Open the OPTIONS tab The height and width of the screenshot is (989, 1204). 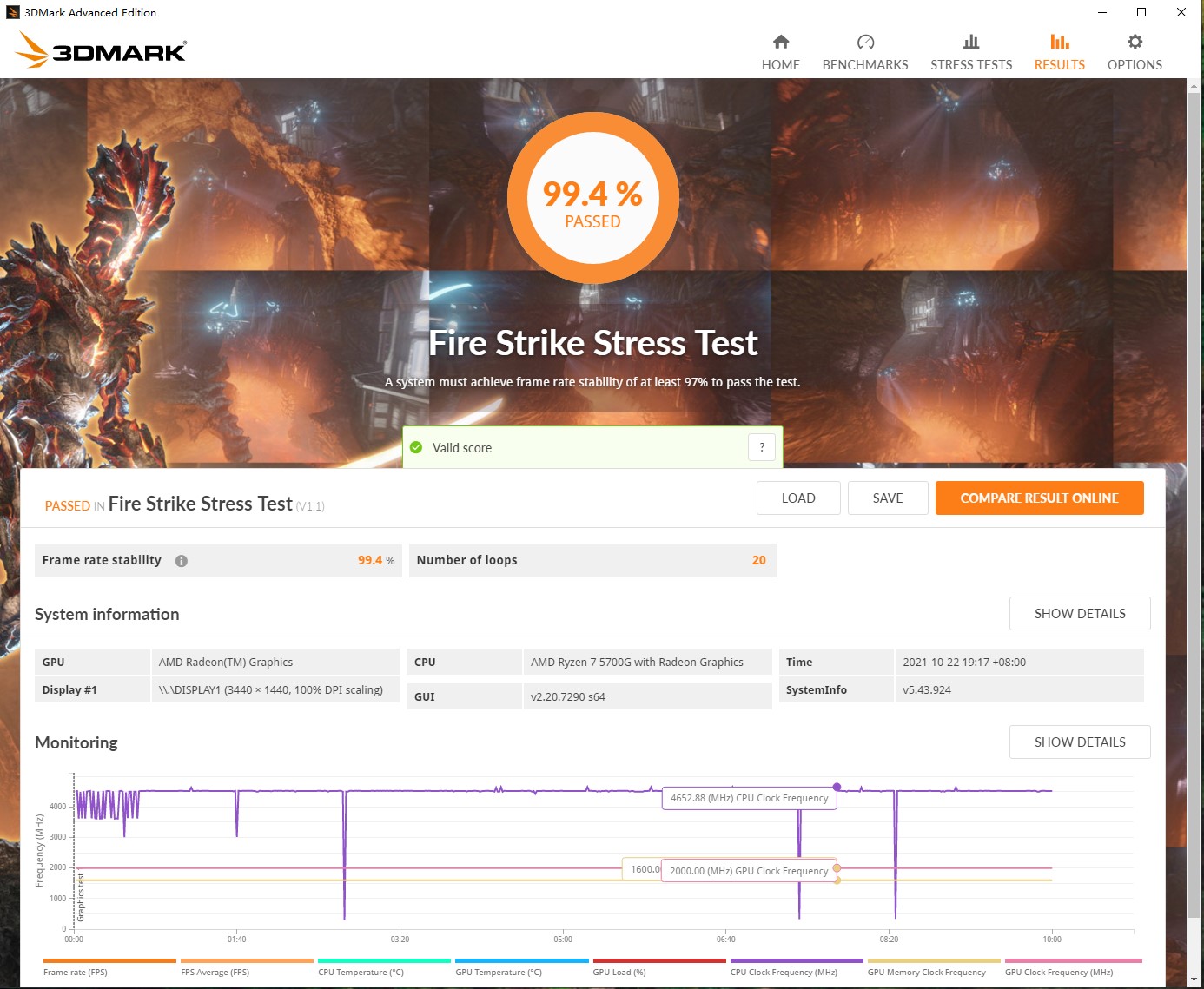click(1135, 53)
